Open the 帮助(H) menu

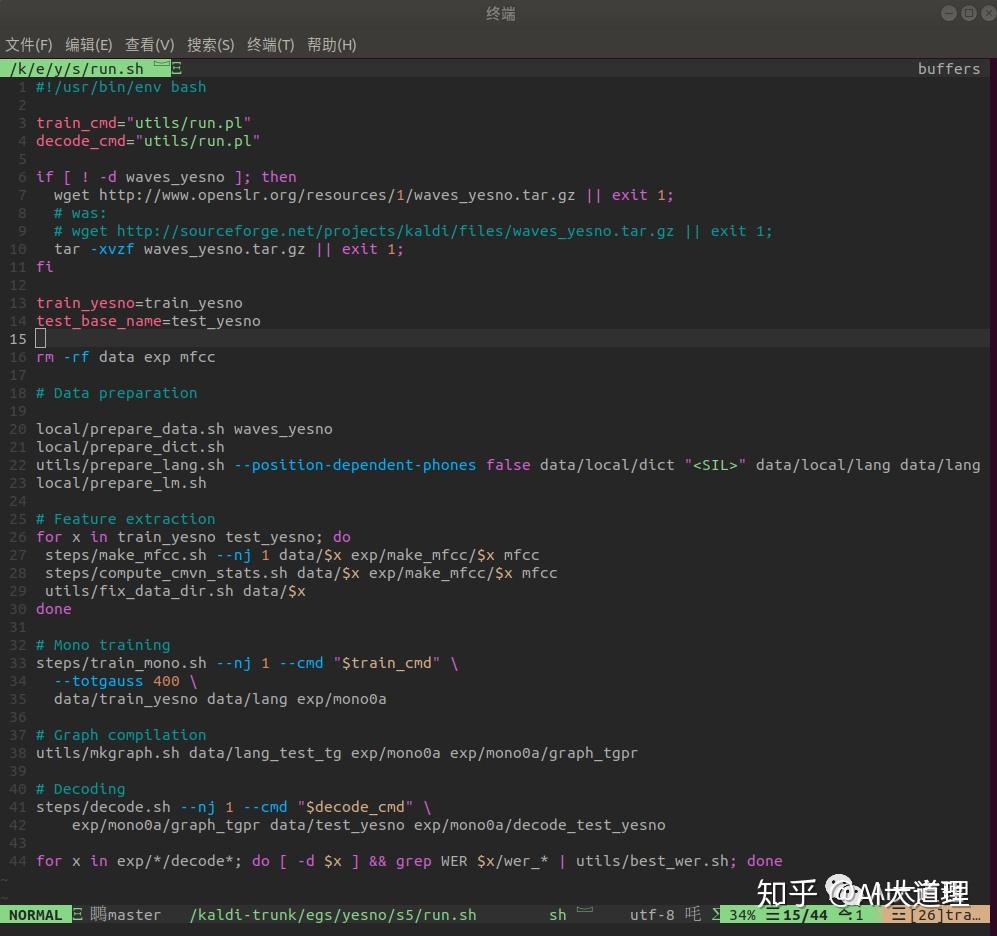pyautogui.click(x=331, y=45)
